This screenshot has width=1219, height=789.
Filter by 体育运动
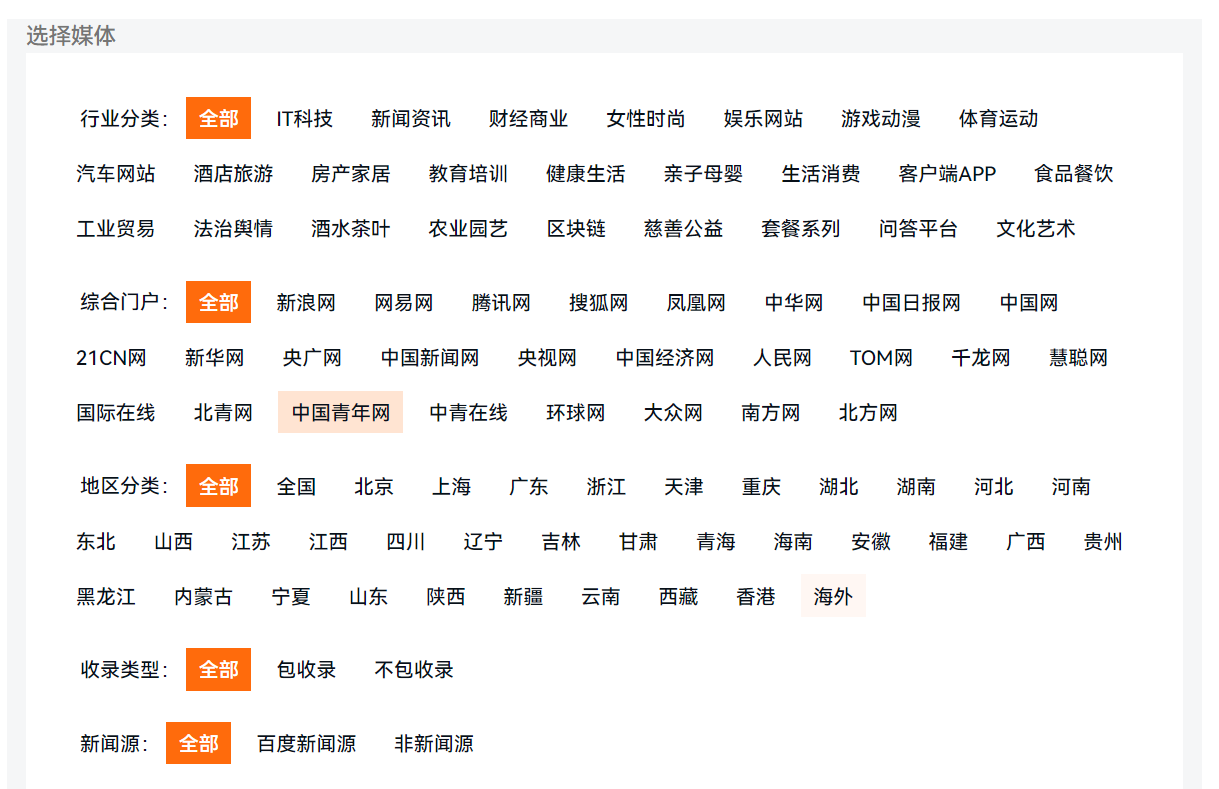click(998, 118)
